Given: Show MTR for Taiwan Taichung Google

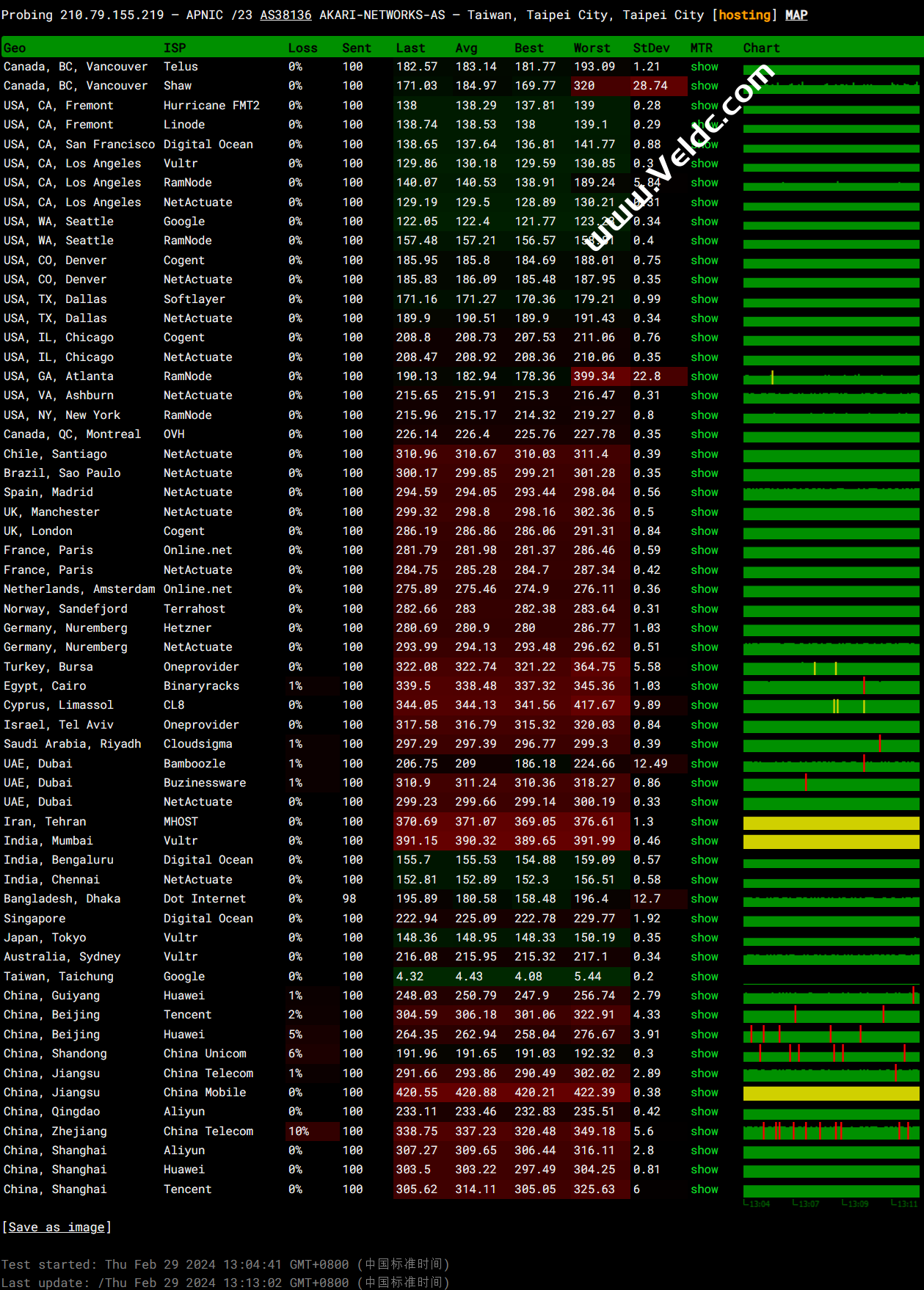Looking at the screenshot, I should (x=704, y=977).
